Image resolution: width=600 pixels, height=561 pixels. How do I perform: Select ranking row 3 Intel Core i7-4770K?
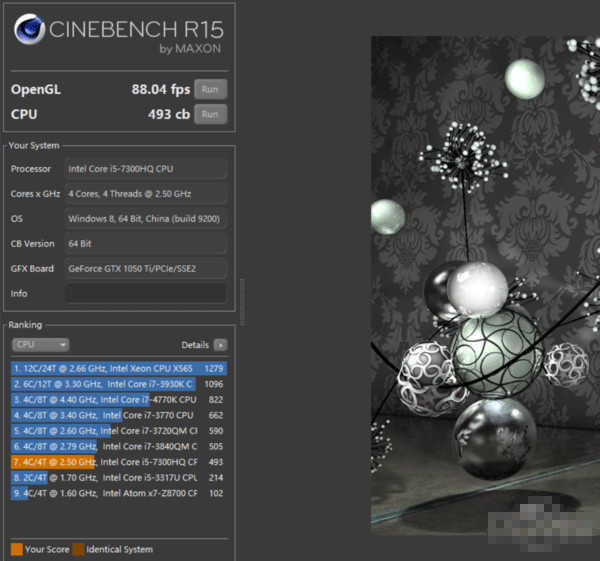pos(119,400)
